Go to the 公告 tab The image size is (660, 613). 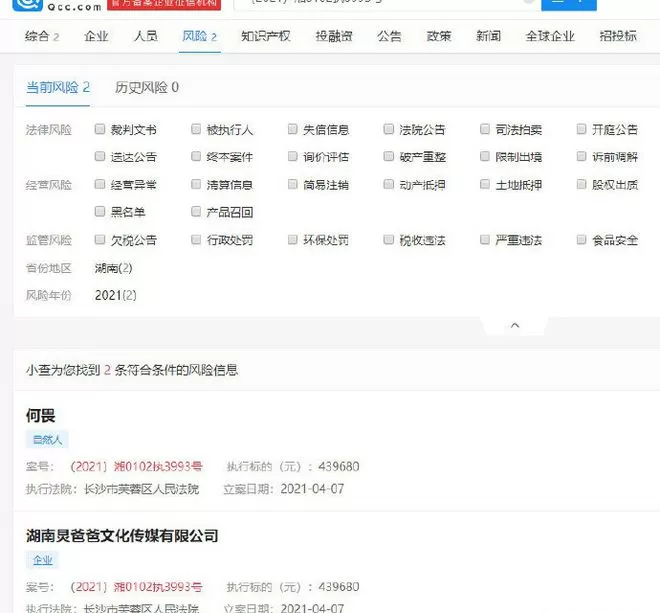click(x=389, y=36)
